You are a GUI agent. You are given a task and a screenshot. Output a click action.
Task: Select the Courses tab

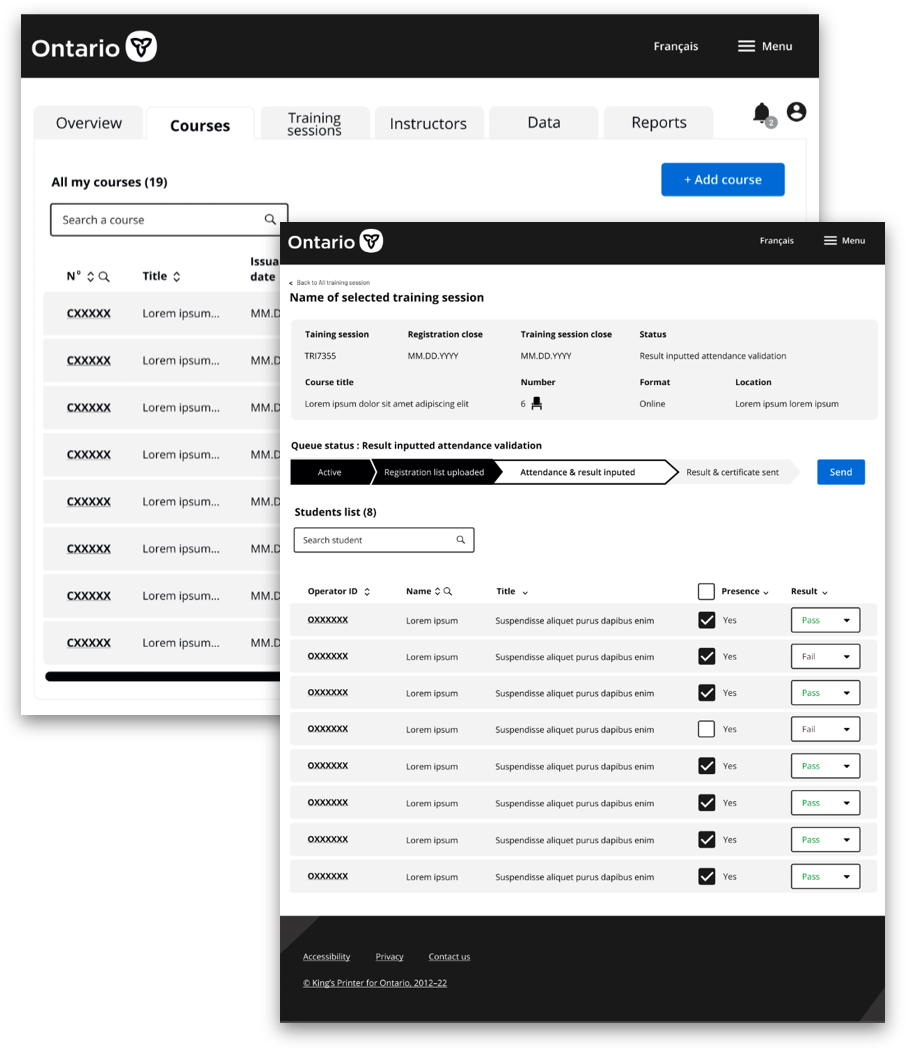(200, 125)
